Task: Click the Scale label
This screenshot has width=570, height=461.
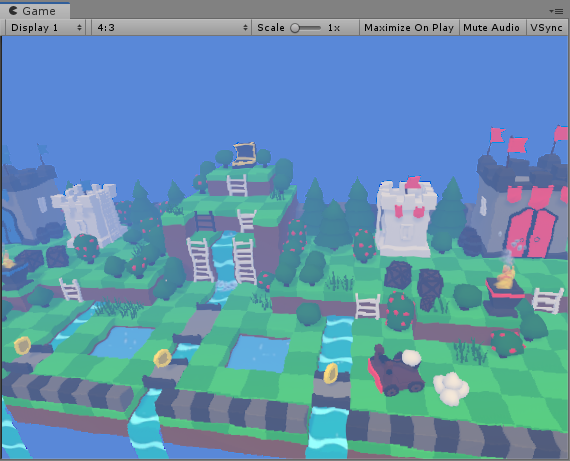Action: [x=271, y=28]
